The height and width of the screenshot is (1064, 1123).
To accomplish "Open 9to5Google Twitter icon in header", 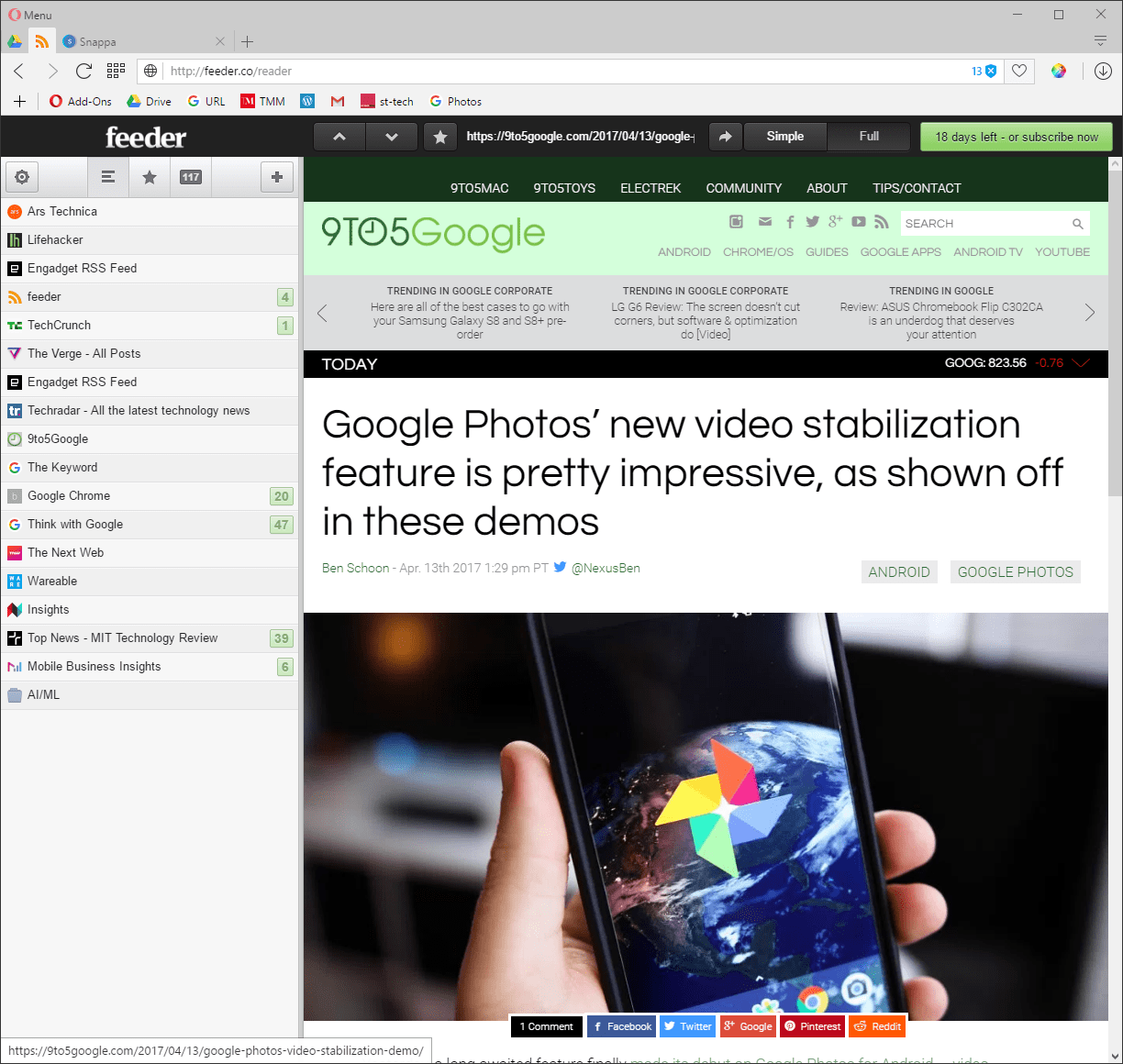I will coord(812,222).
